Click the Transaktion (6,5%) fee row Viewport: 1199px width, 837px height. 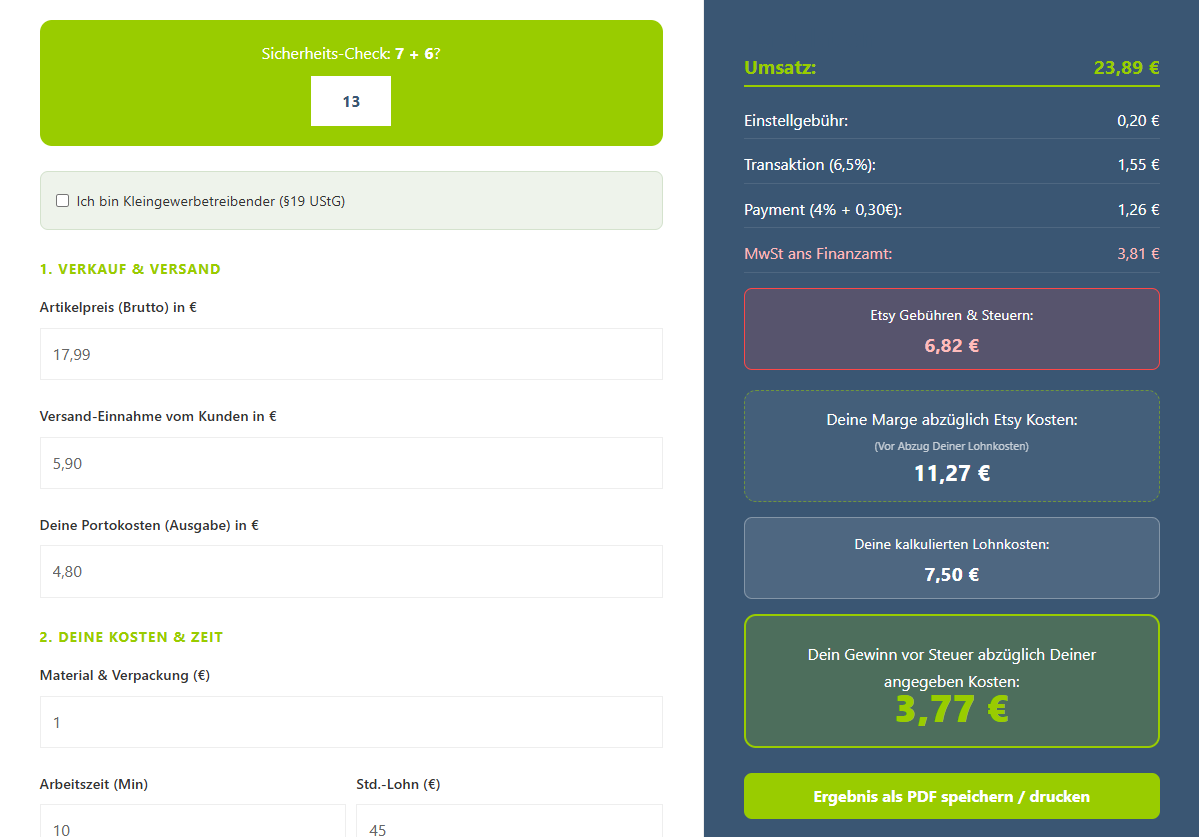point(951,165)
